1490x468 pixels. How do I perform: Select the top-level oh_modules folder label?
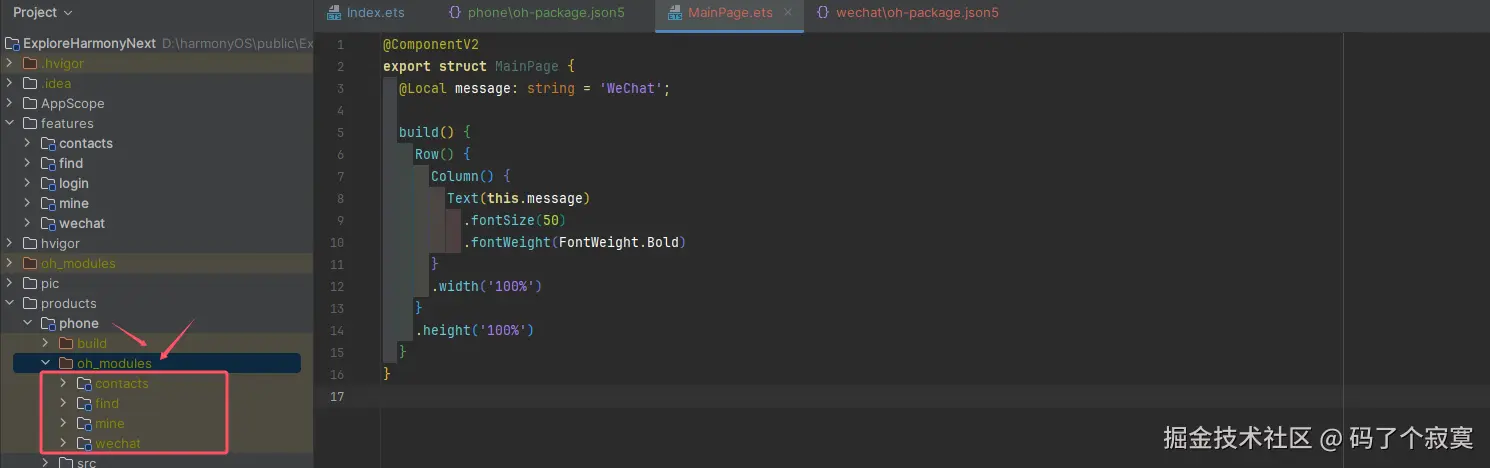(x=78, y=263)
